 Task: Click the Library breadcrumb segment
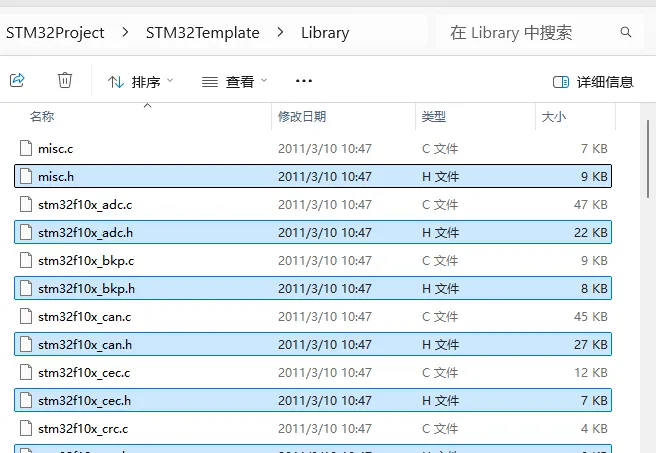click(325, 33)
